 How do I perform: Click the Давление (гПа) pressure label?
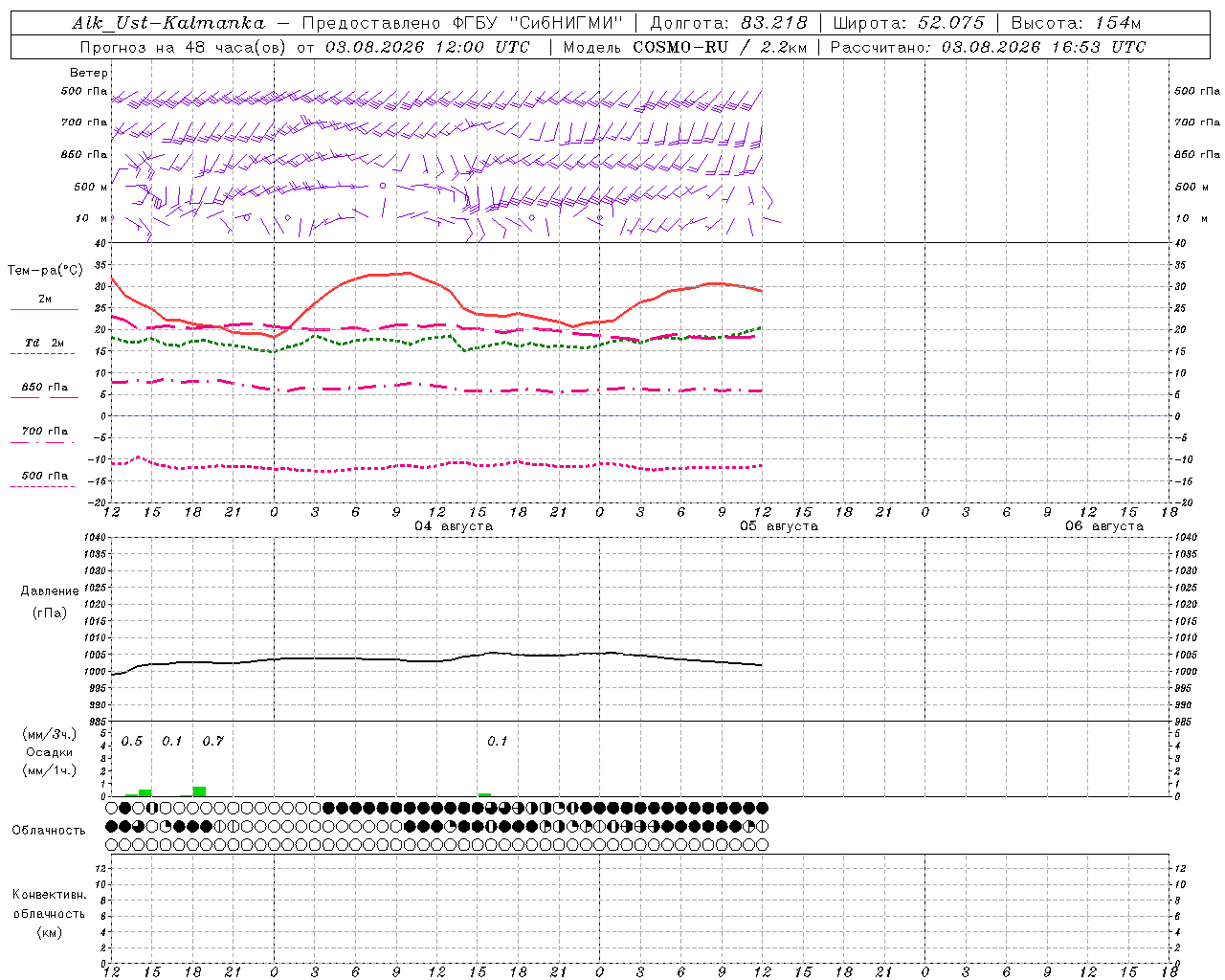[x=50, y=602]
